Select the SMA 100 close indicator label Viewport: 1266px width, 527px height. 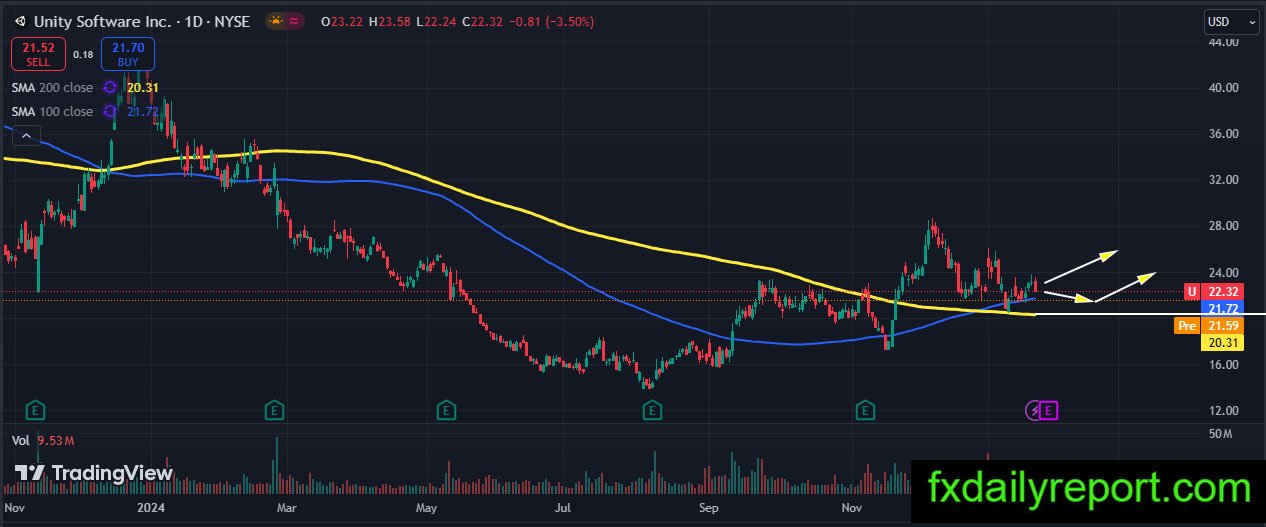click(52, 111)
